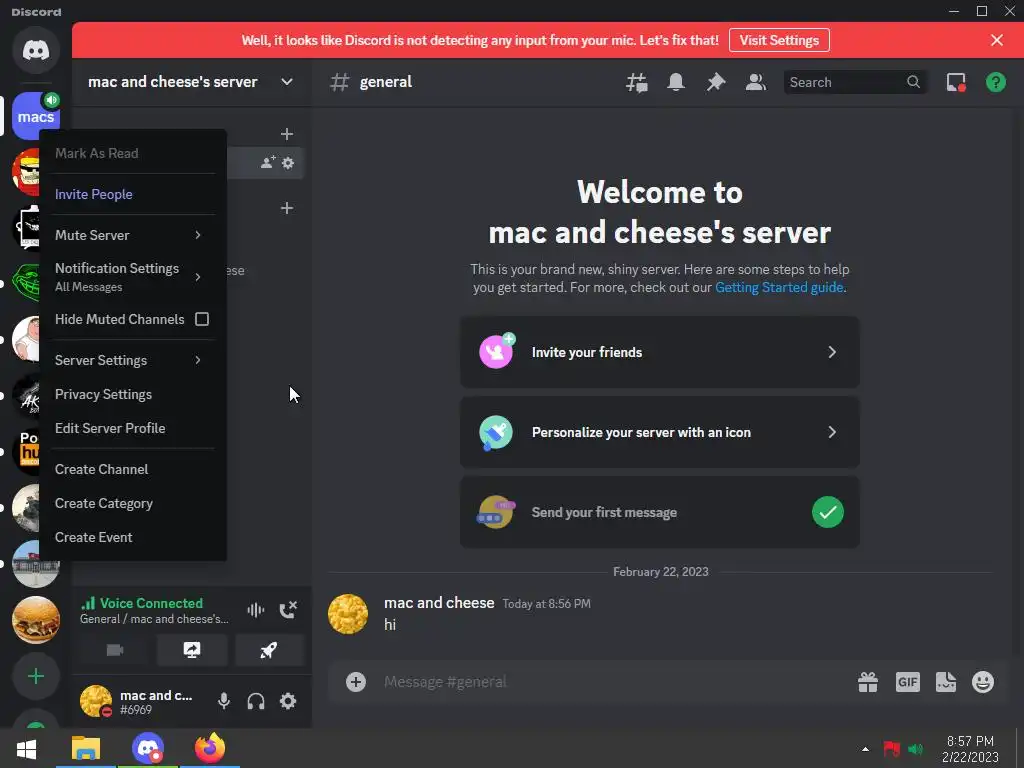Image resolution: width=1024 pixels, height=768 pixels.
Task: Start an Activity rocket icon
Action: (x=269, y=650)
